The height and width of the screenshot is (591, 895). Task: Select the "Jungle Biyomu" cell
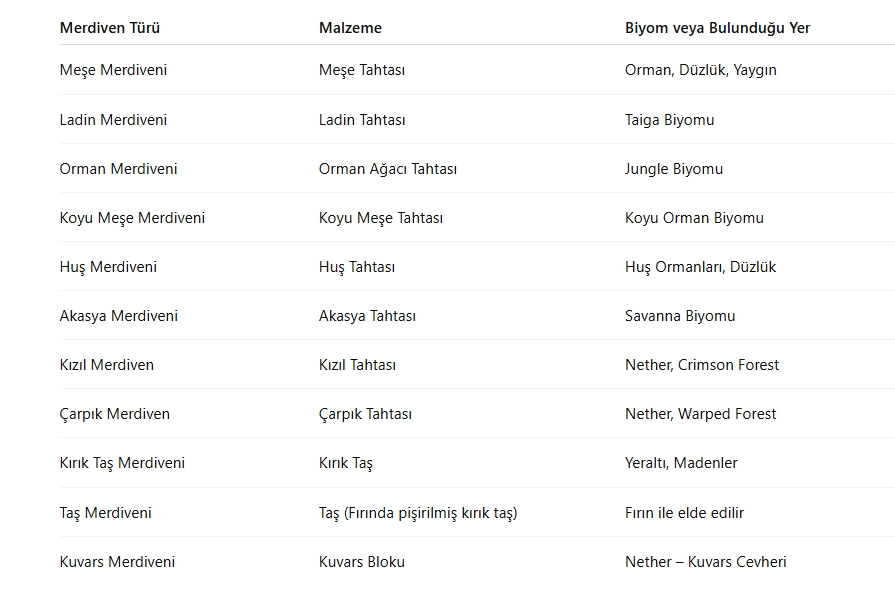(674, 169)
